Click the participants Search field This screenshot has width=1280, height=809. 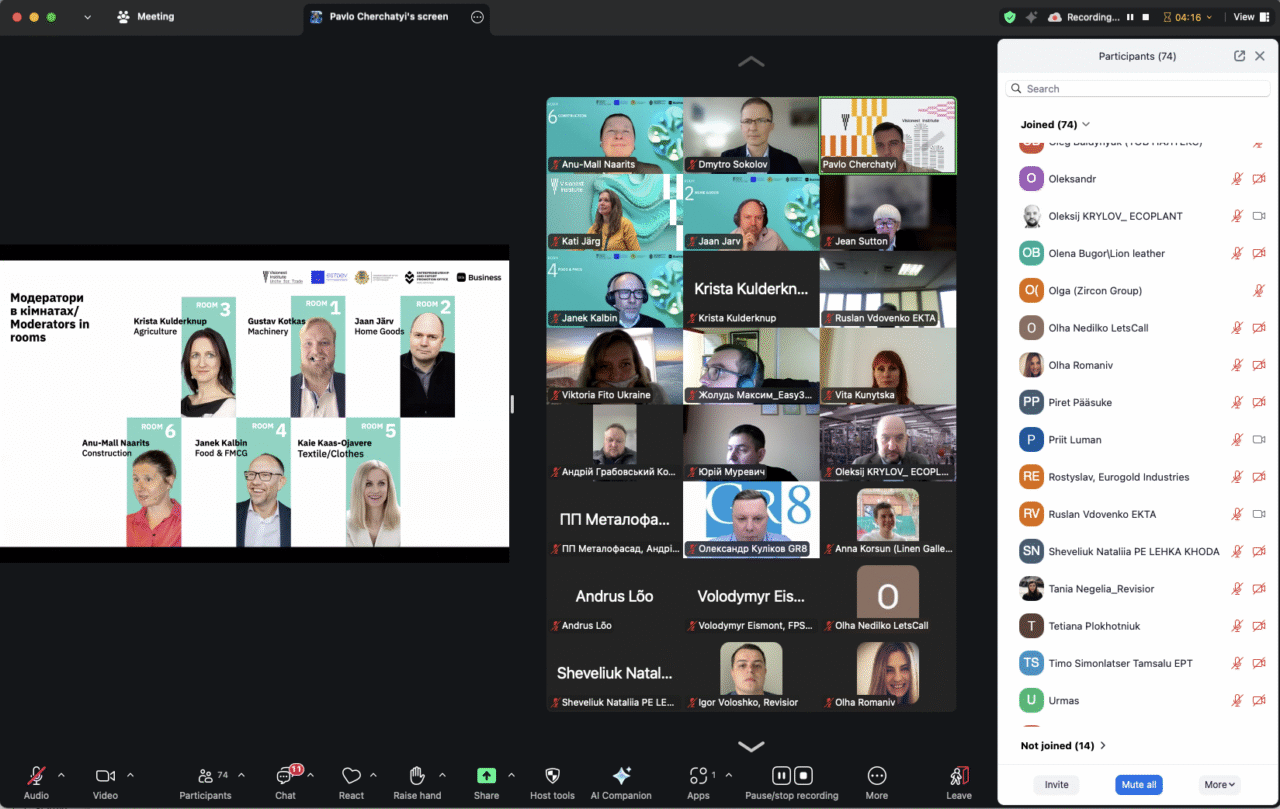1140,89
